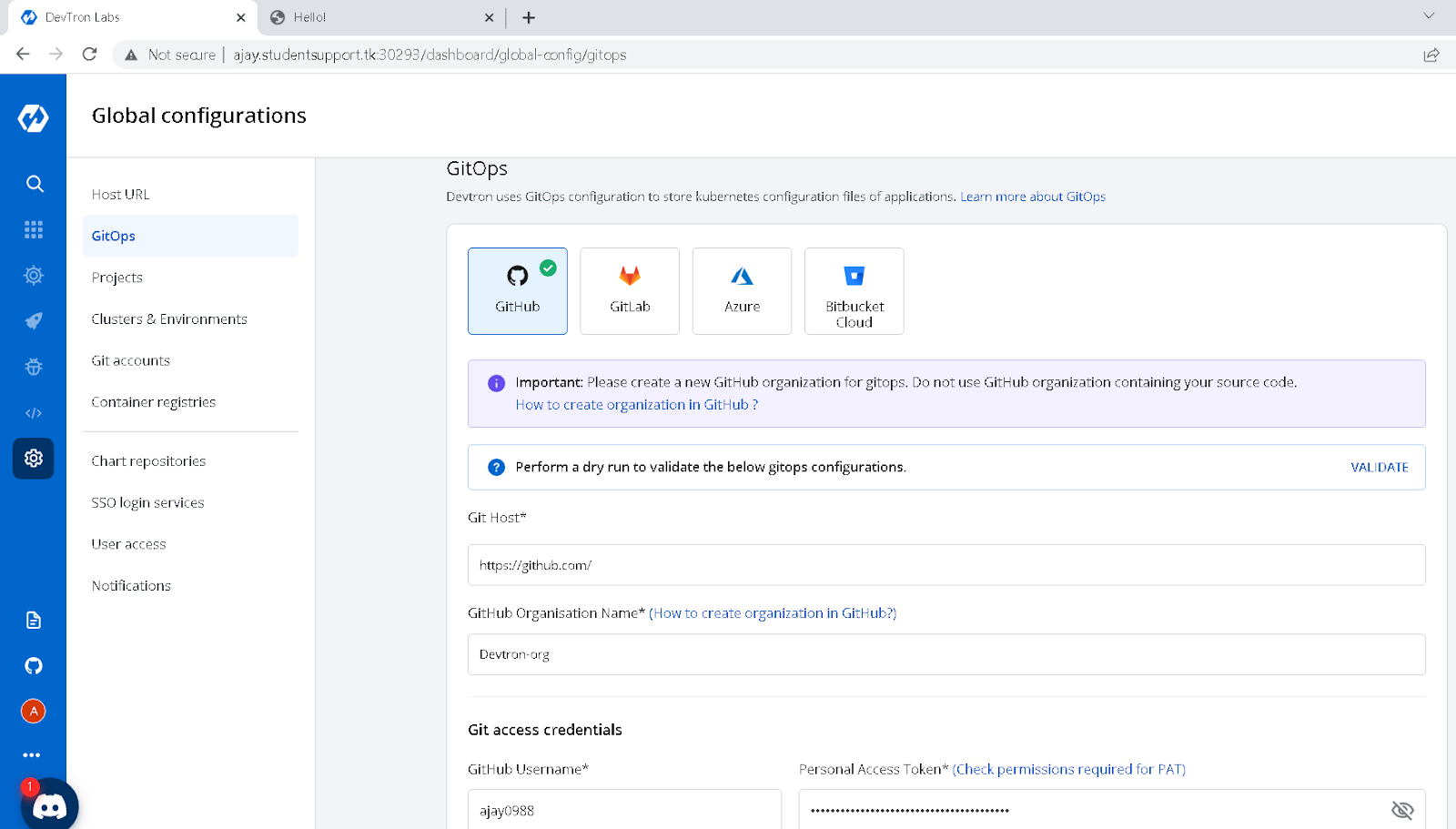Image resolution: width=1456 pixels, height=829 pixels.
Task: Open the user avatar 'A' menu
Action: tap(34, 711)
